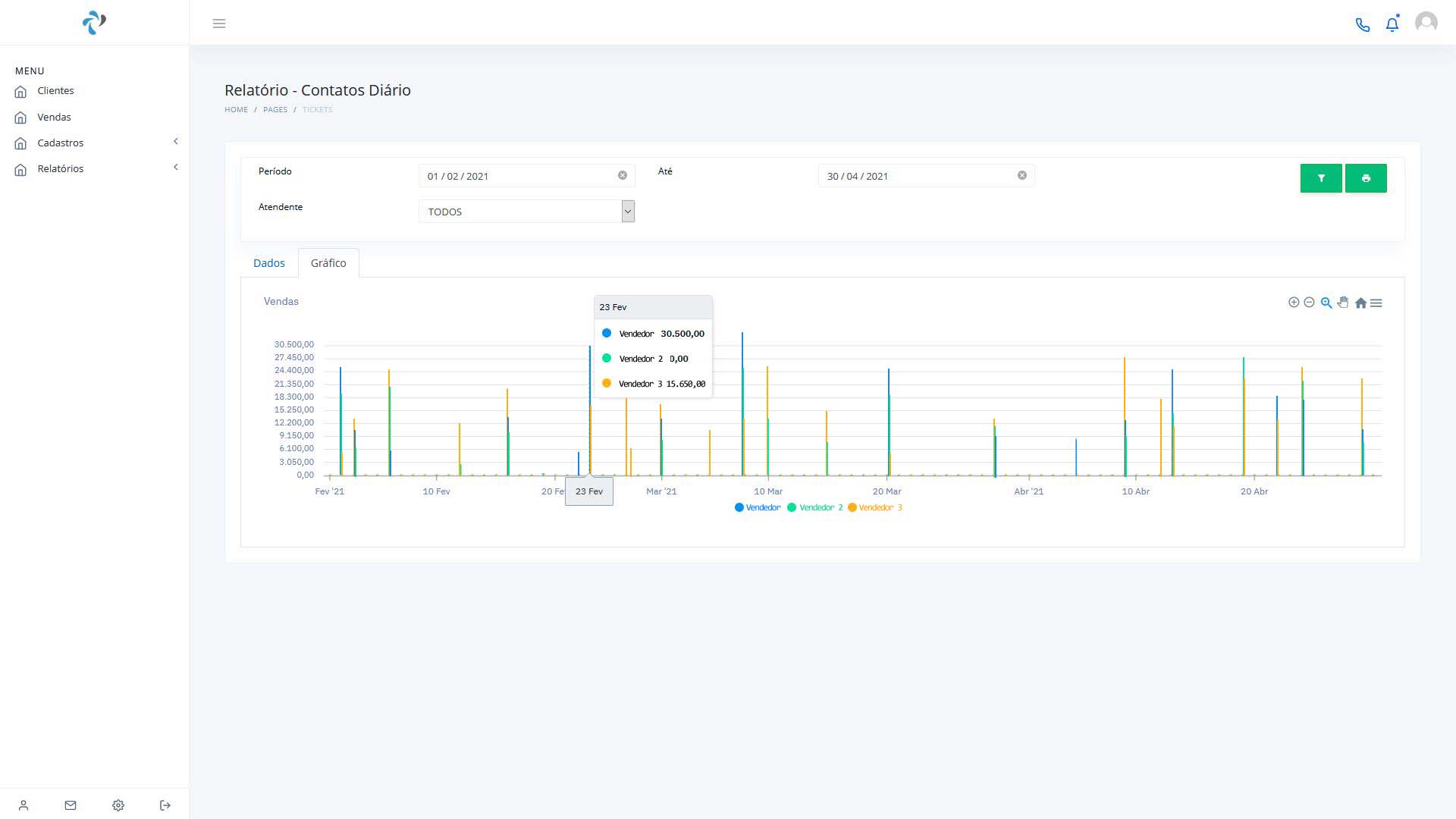
Task: Switch to the Gráfico tab
Action: [x=328, y=263]
